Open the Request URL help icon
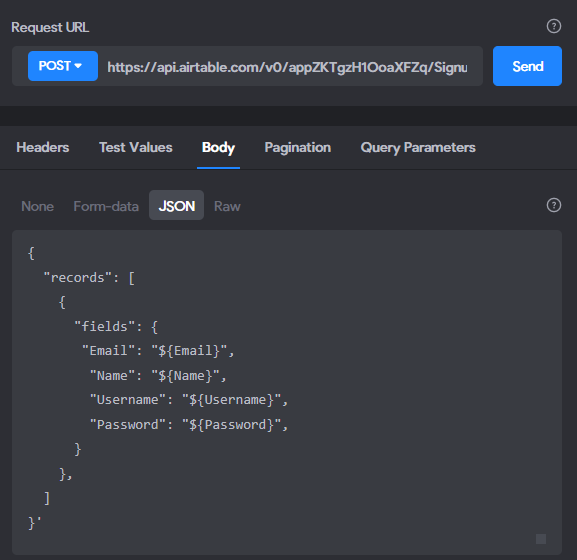 point(553,26)
